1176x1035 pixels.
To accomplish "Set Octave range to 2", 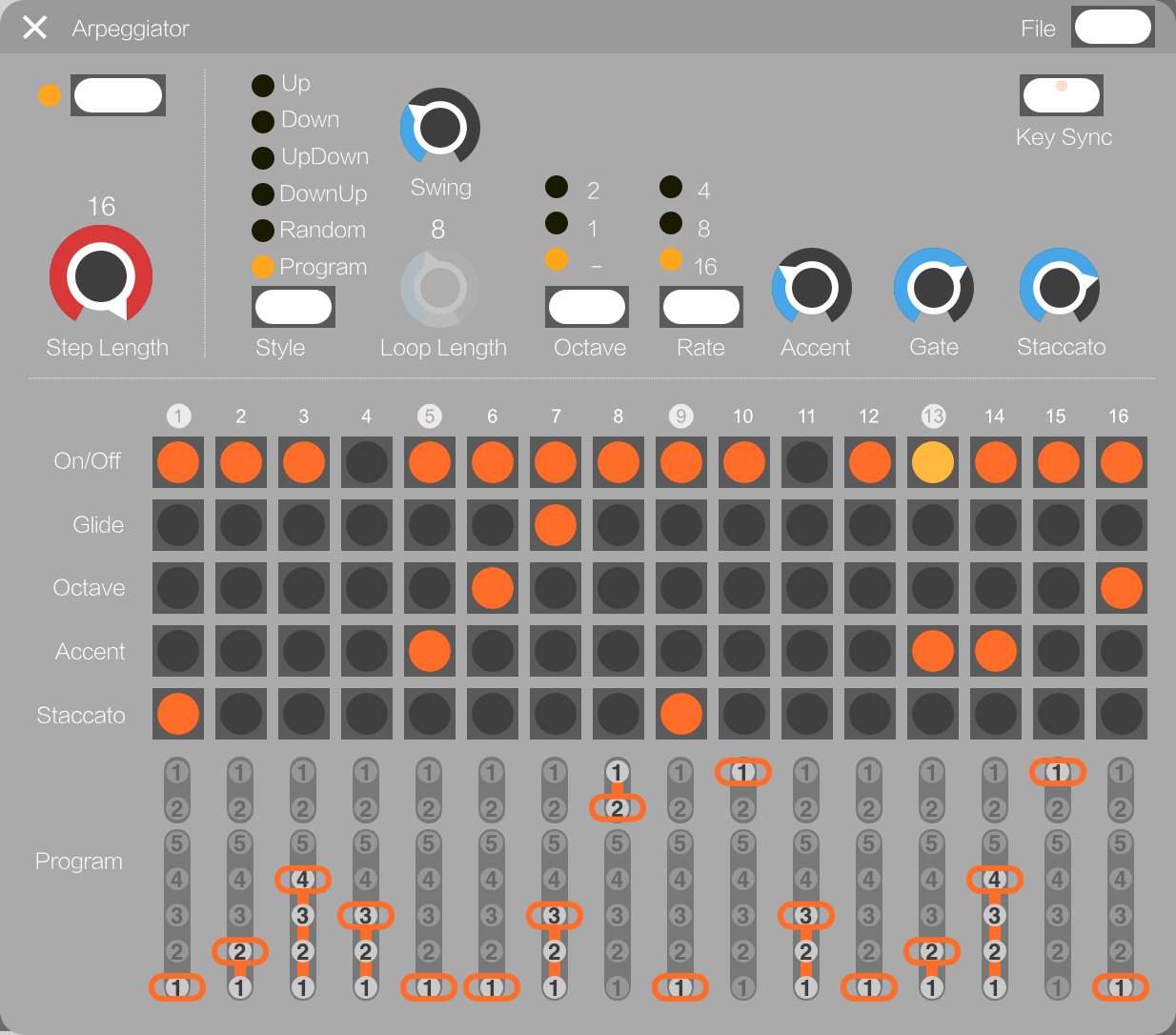I will pyautogui.click(x=557, y=187).
